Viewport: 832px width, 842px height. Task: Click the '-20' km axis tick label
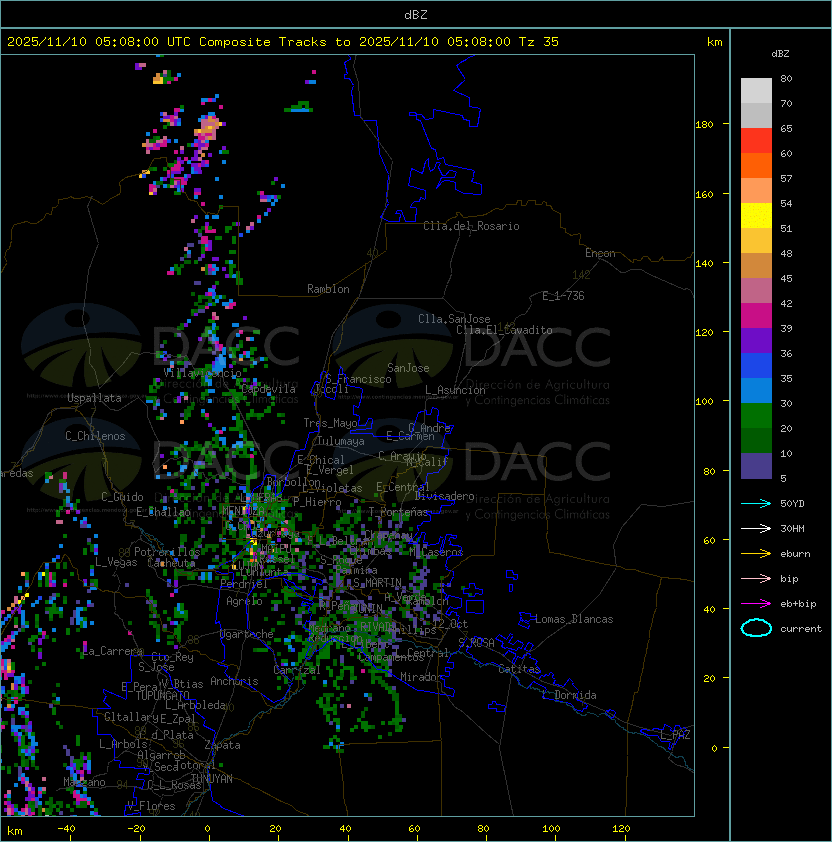click(x=136, y=829)
